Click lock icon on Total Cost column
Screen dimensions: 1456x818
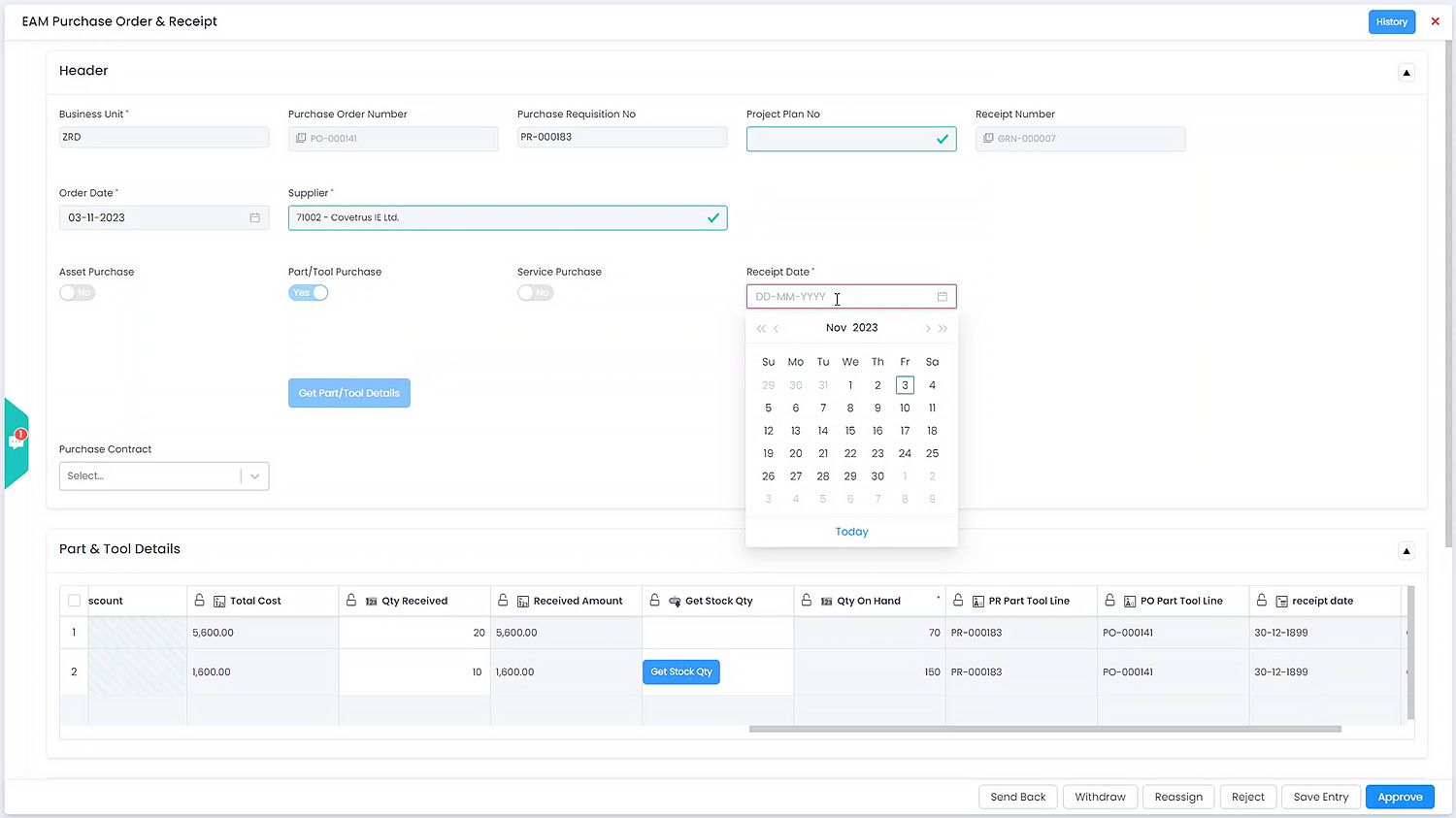[x=200, y=601]
